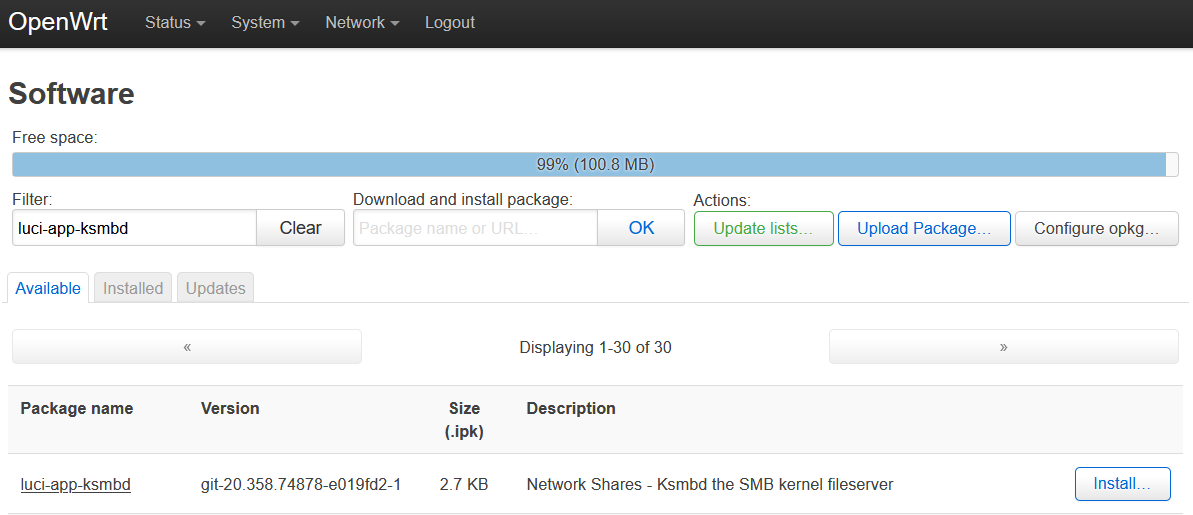Confirm package download with OK
Screen dimensions: 1193x515
point(641,227)
